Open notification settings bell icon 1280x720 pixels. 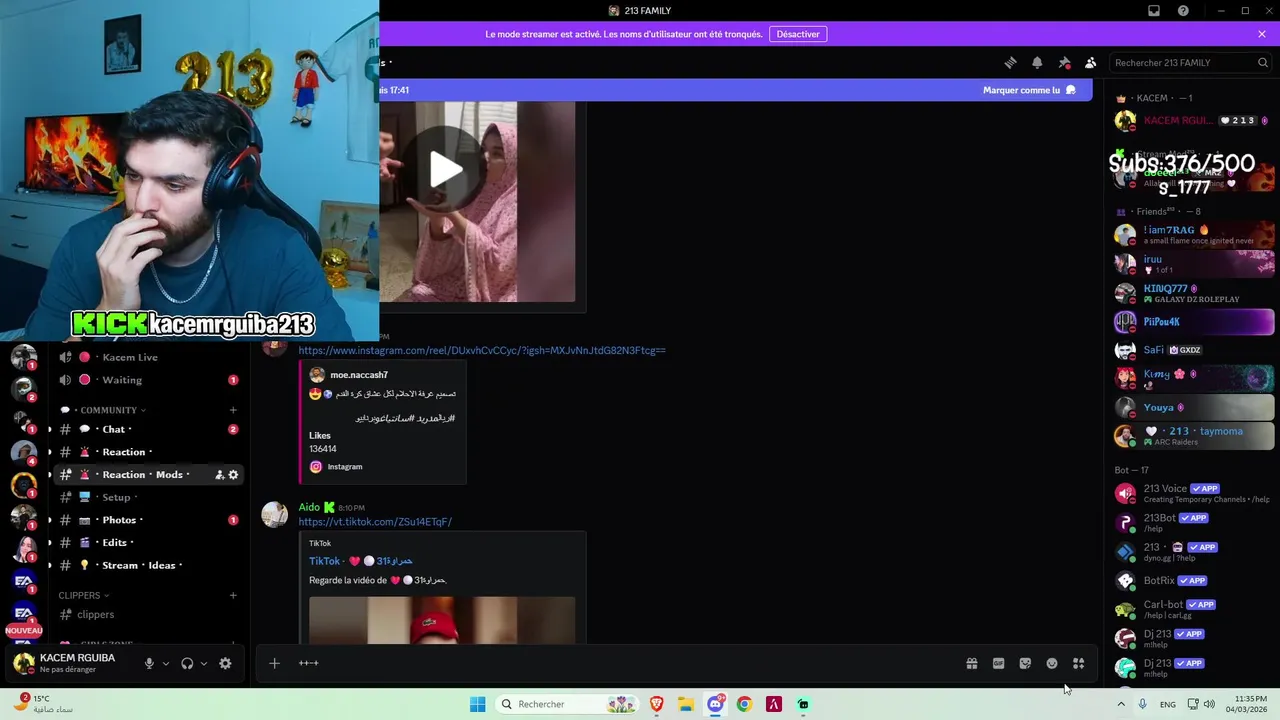point(1037,62)
